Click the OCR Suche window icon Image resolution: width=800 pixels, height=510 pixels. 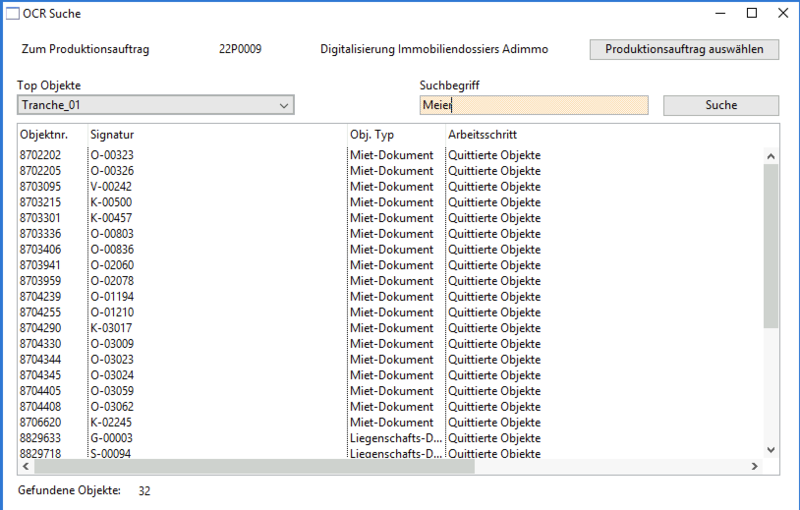point(13,14)
